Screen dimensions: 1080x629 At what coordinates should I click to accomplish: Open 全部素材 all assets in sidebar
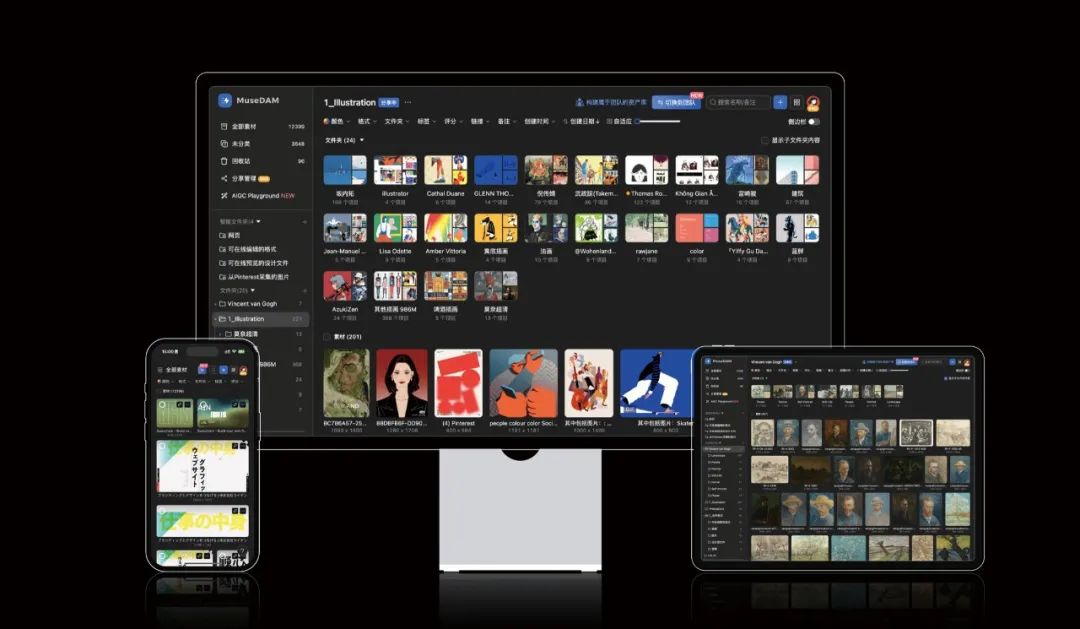(262, 127)
